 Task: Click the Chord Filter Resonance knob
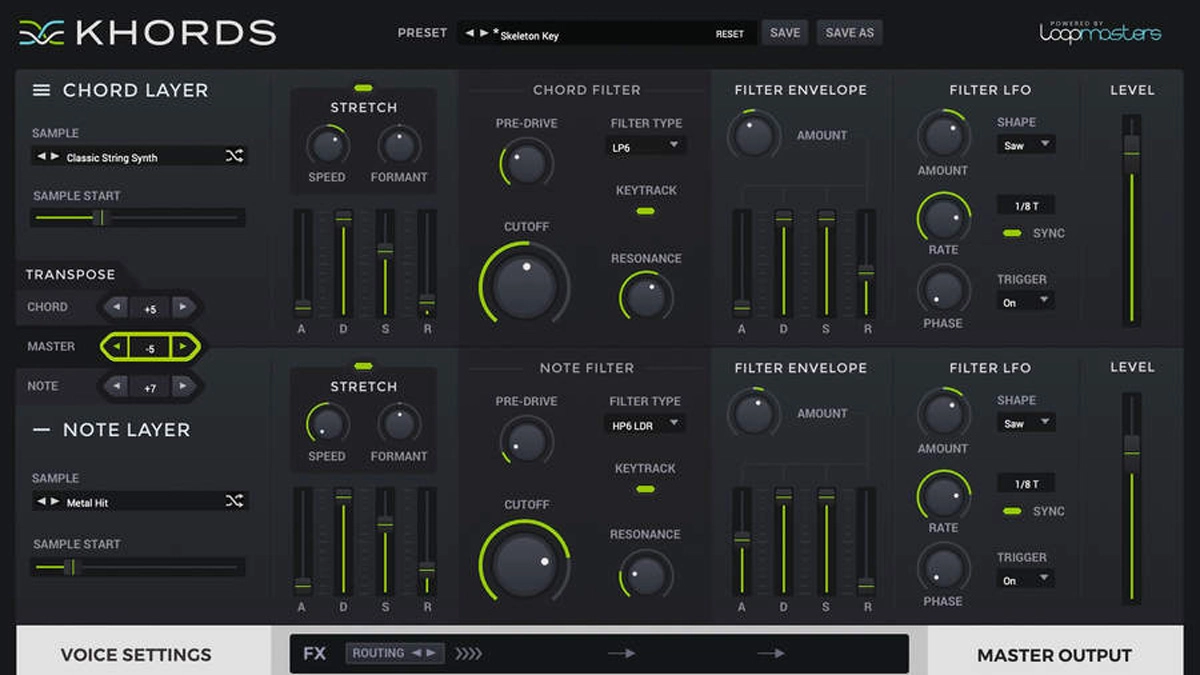click(x=646, y=297)
